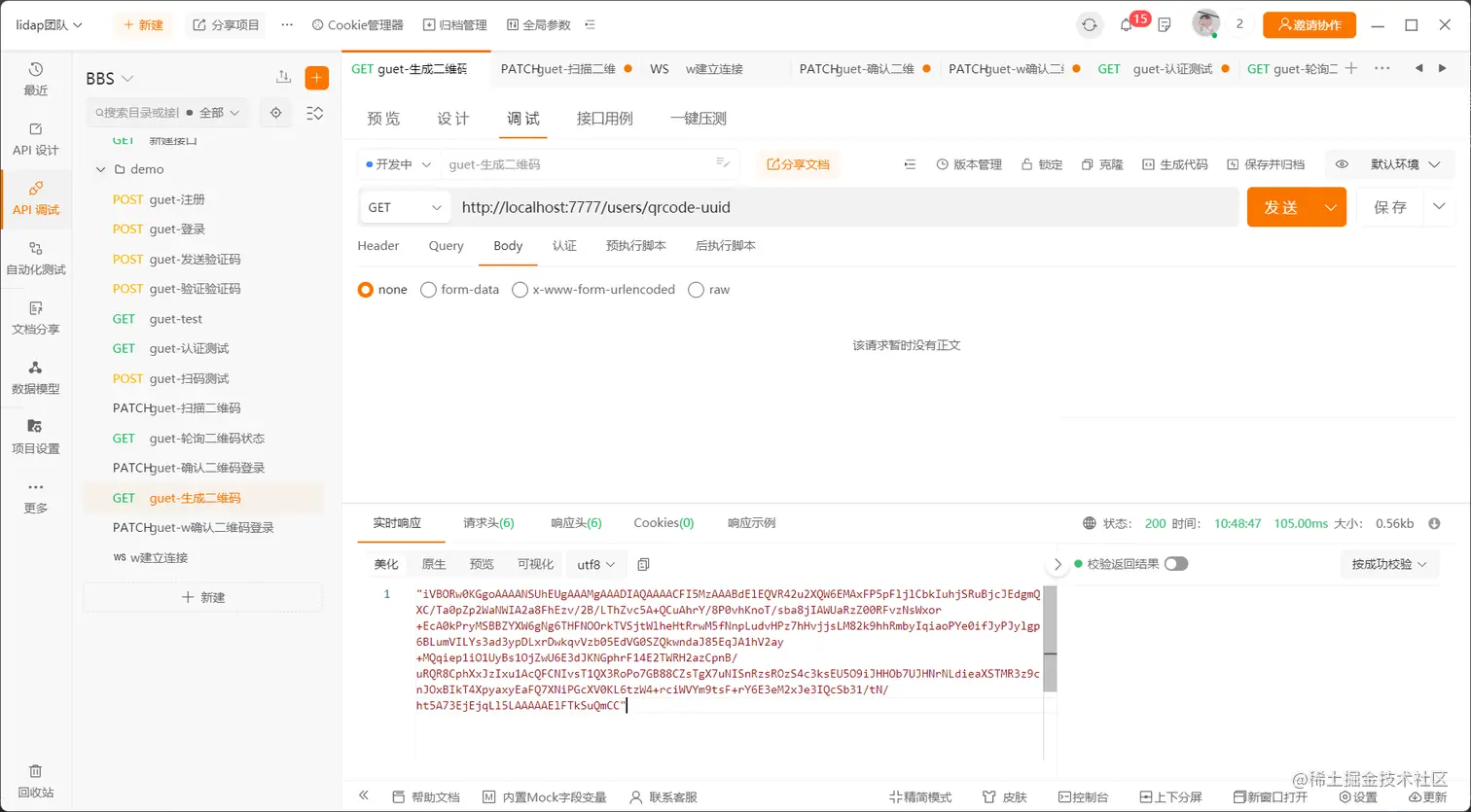Open the lidap团队 team dropdown

(49, 25)
